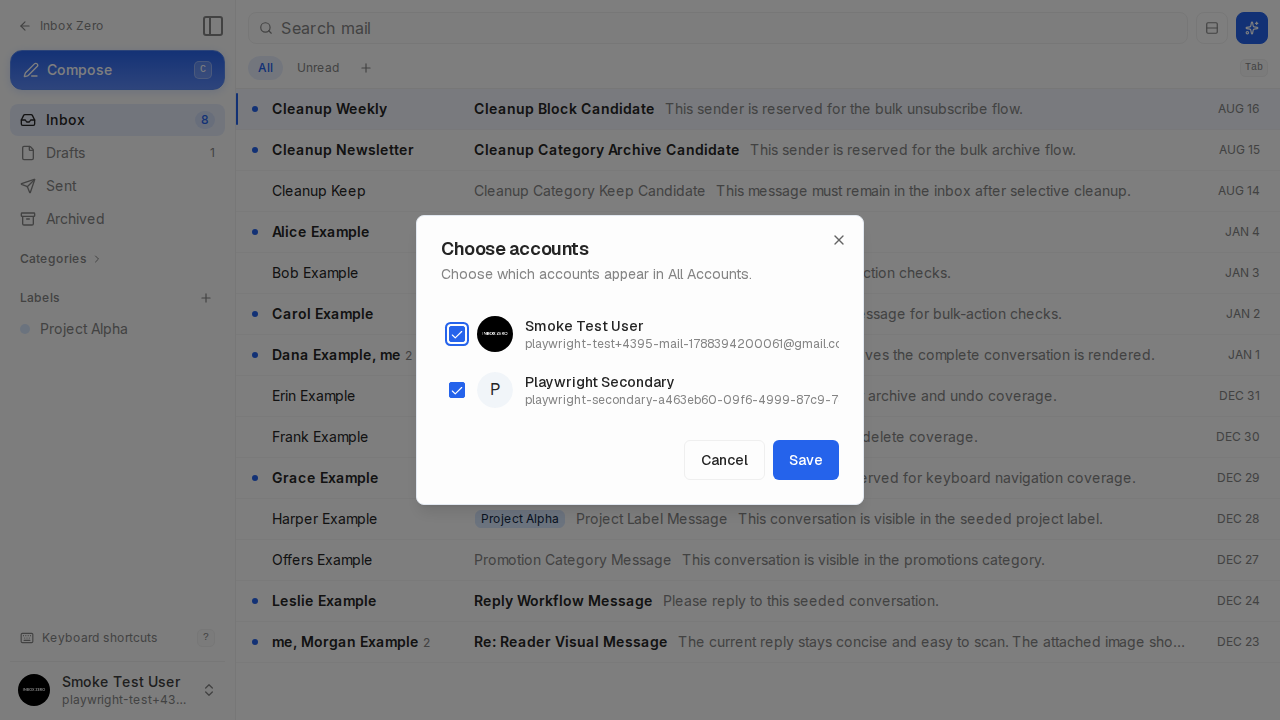Viewport: 1280px width, 720px height.
Task: Uncheck the Playwright Secondary account
Action: coord(457,390)
